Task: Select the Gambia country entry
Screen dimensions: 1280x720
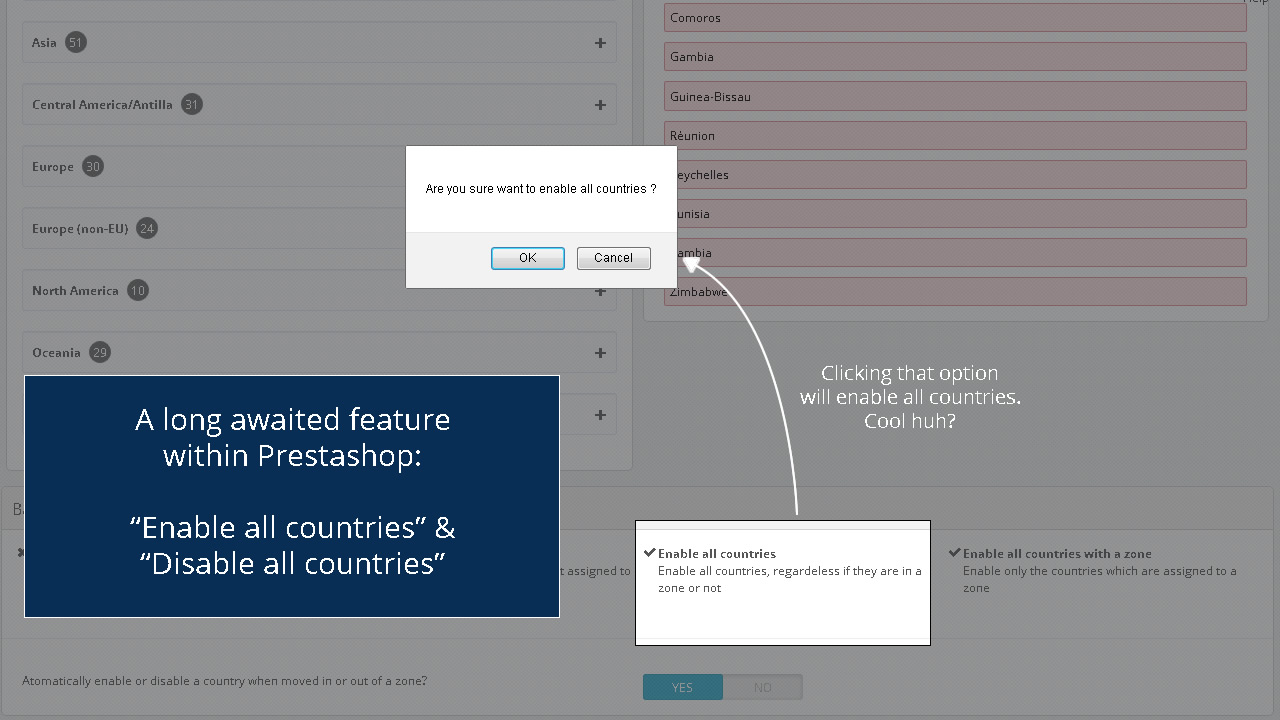Action: point(955,57)
